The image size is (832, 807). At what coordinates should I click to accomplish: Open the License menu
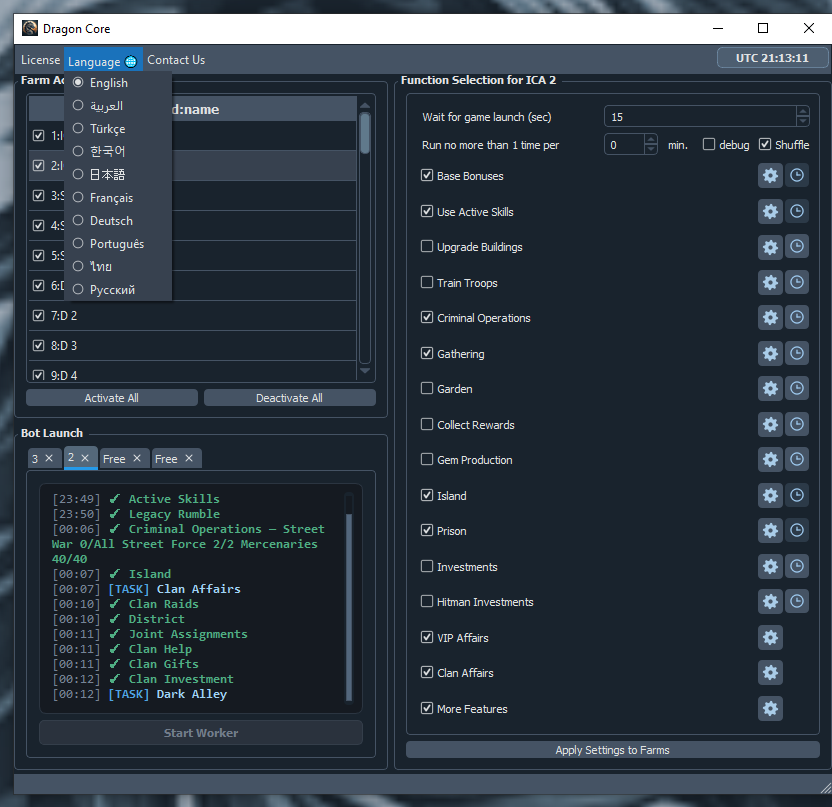pyautogui.click(x=40, y=60)
